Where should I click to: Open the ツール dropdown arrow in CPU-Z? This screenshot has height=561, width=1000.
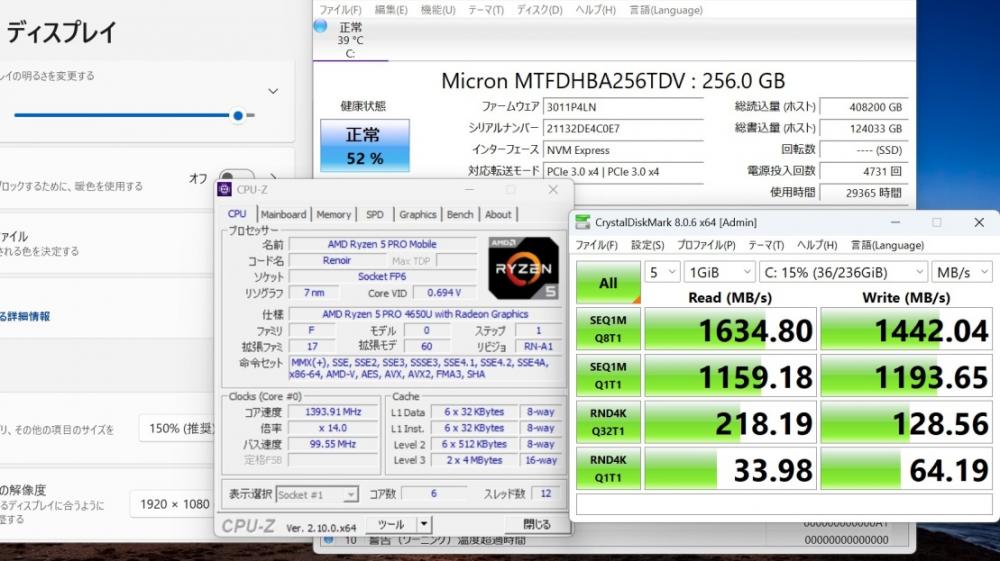(x=424, y=524)
